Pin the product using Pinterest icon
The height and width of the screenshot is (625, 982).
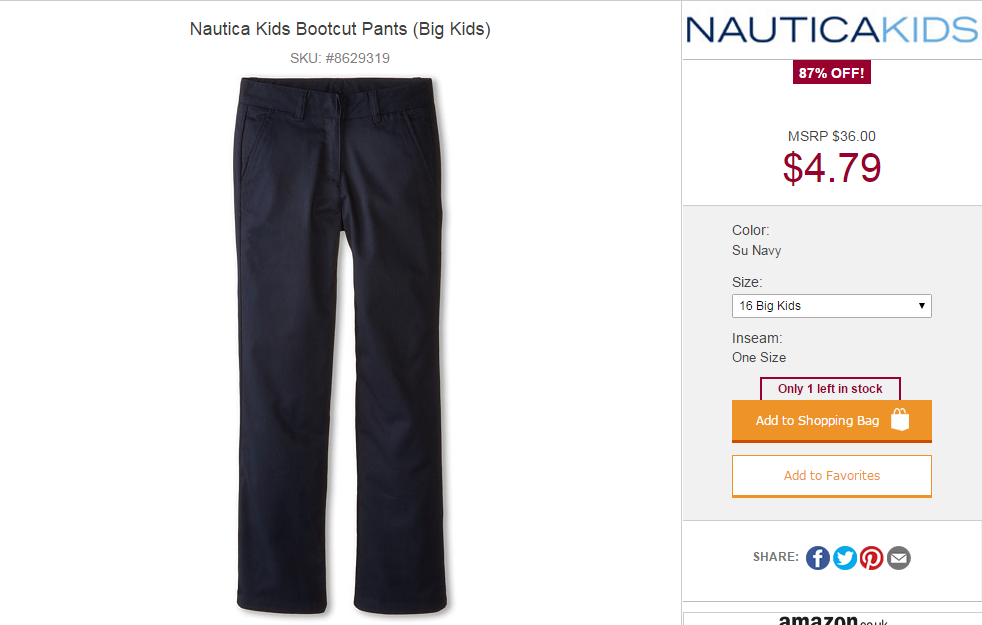point(871,557)
